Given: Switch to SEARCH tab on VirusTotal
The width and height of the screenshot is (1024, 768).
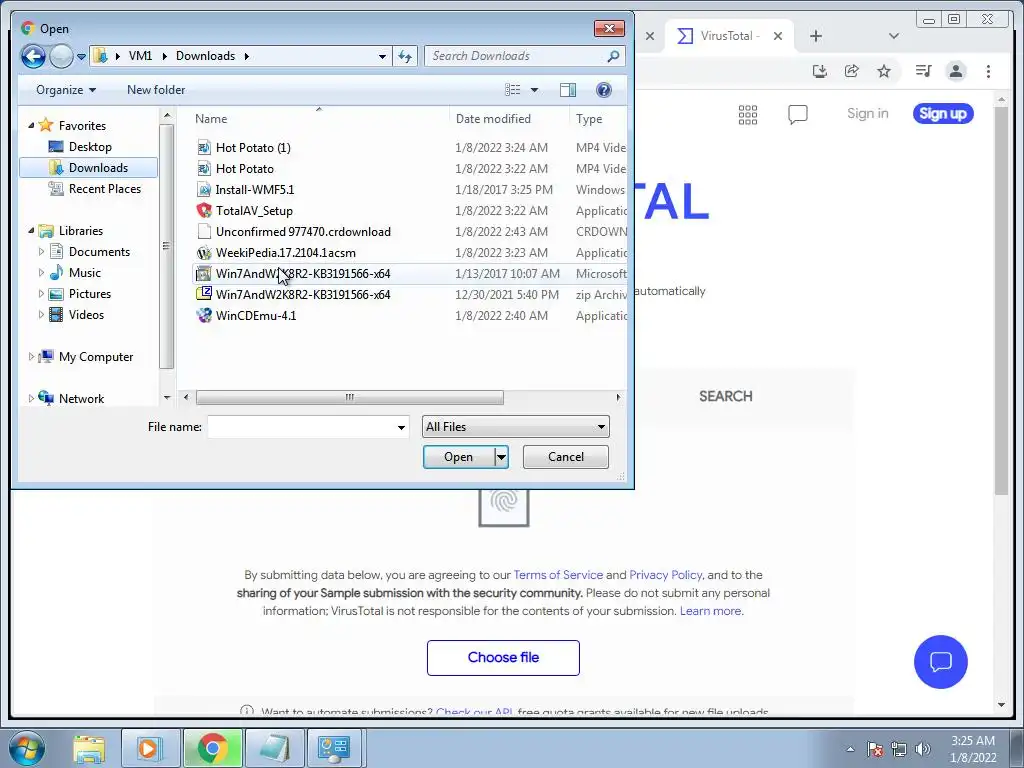Looking at the screenshot, I should point(726,396).
